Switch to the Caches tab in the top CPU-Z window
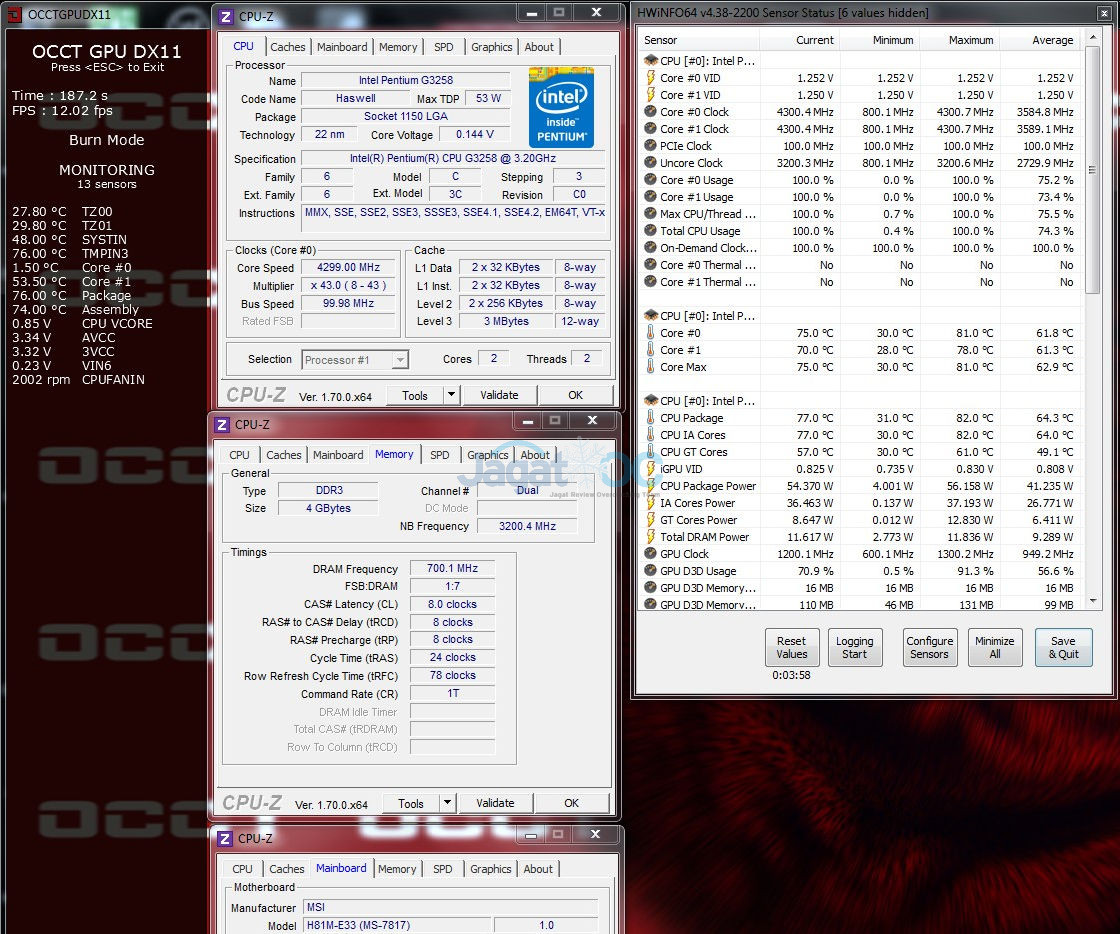The height and width of the screenshot is (934, 1120). coord(288,47)
